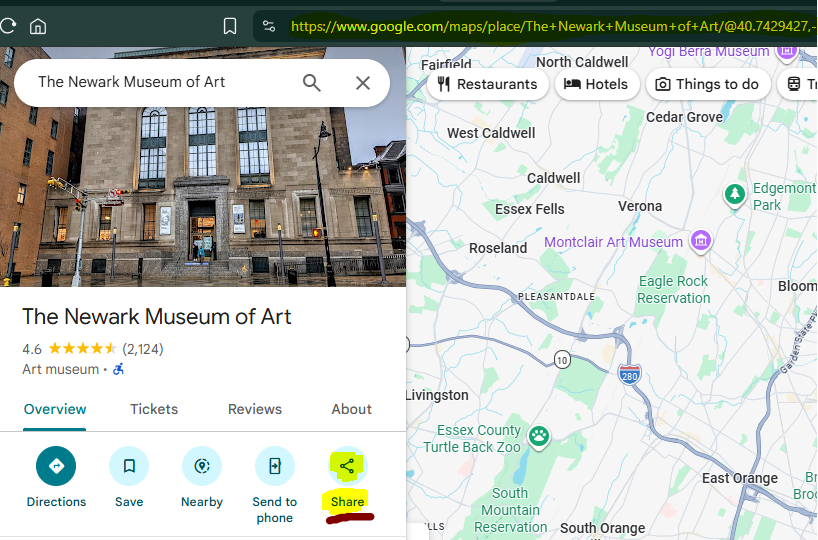Click the Directions icon button
The height and width of the screenshot is (540, 818).
click(x=56, y=466)
